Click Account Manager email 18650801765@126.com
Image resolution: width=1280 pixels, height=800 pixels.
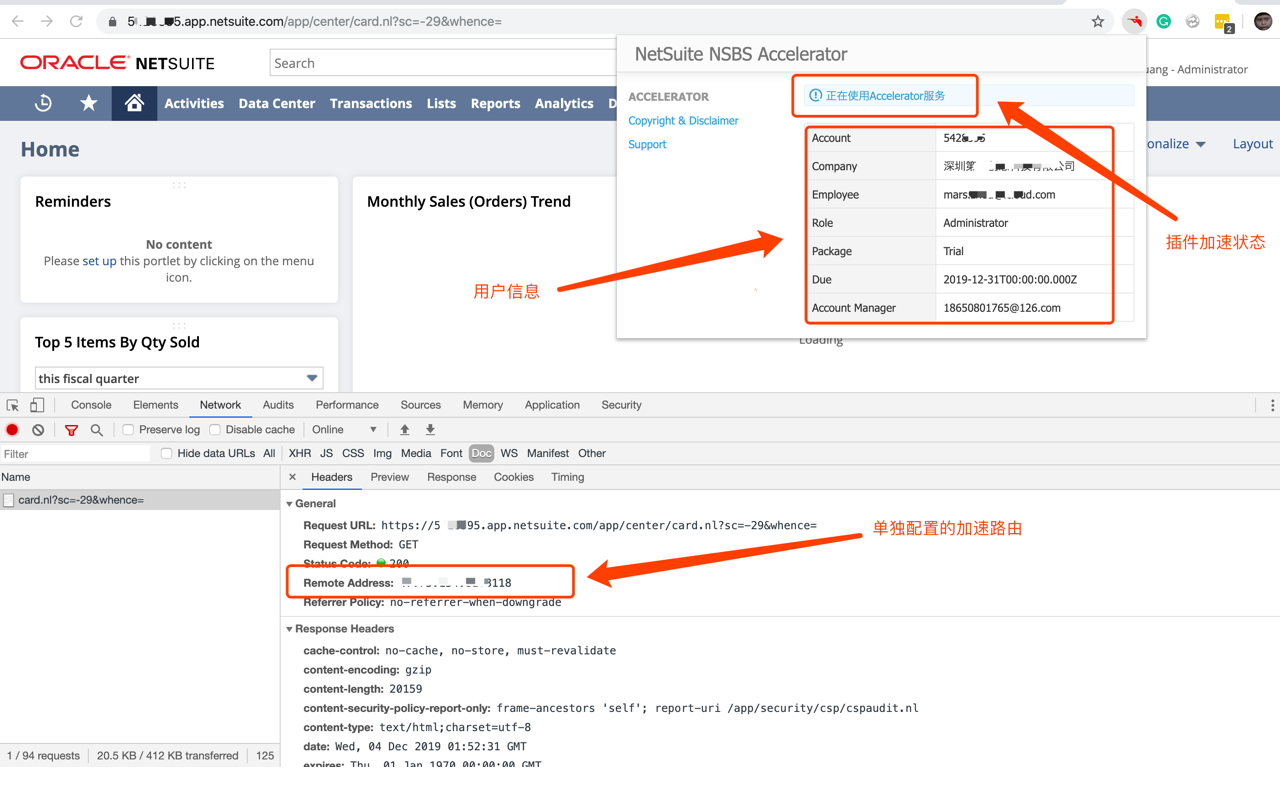pyautogui.click(x=1002, y=308)
